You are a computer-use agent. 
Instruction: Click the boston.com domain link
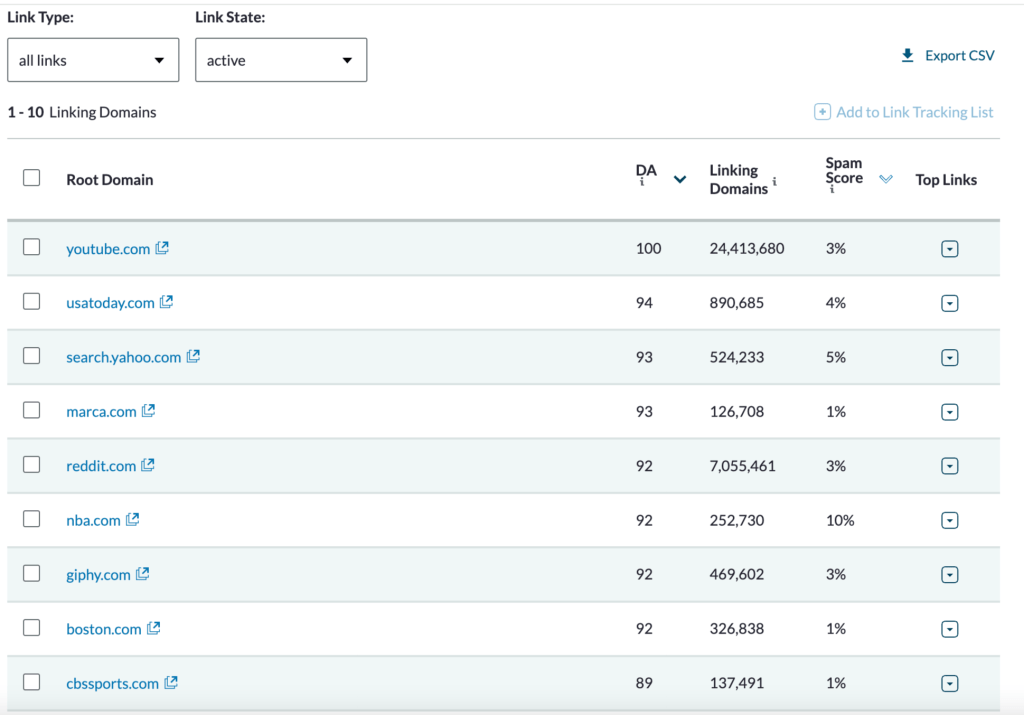[x=103, y=629]
